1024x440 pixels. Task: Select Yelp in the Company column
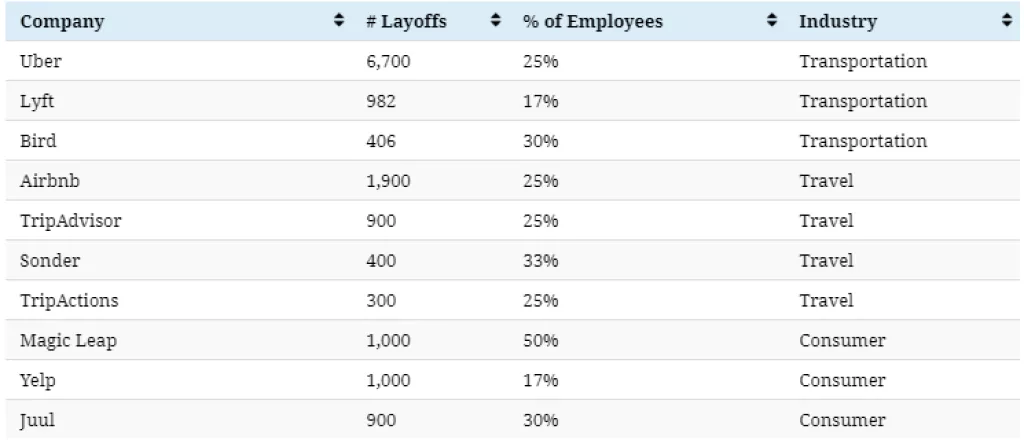[x=37, y=381]
